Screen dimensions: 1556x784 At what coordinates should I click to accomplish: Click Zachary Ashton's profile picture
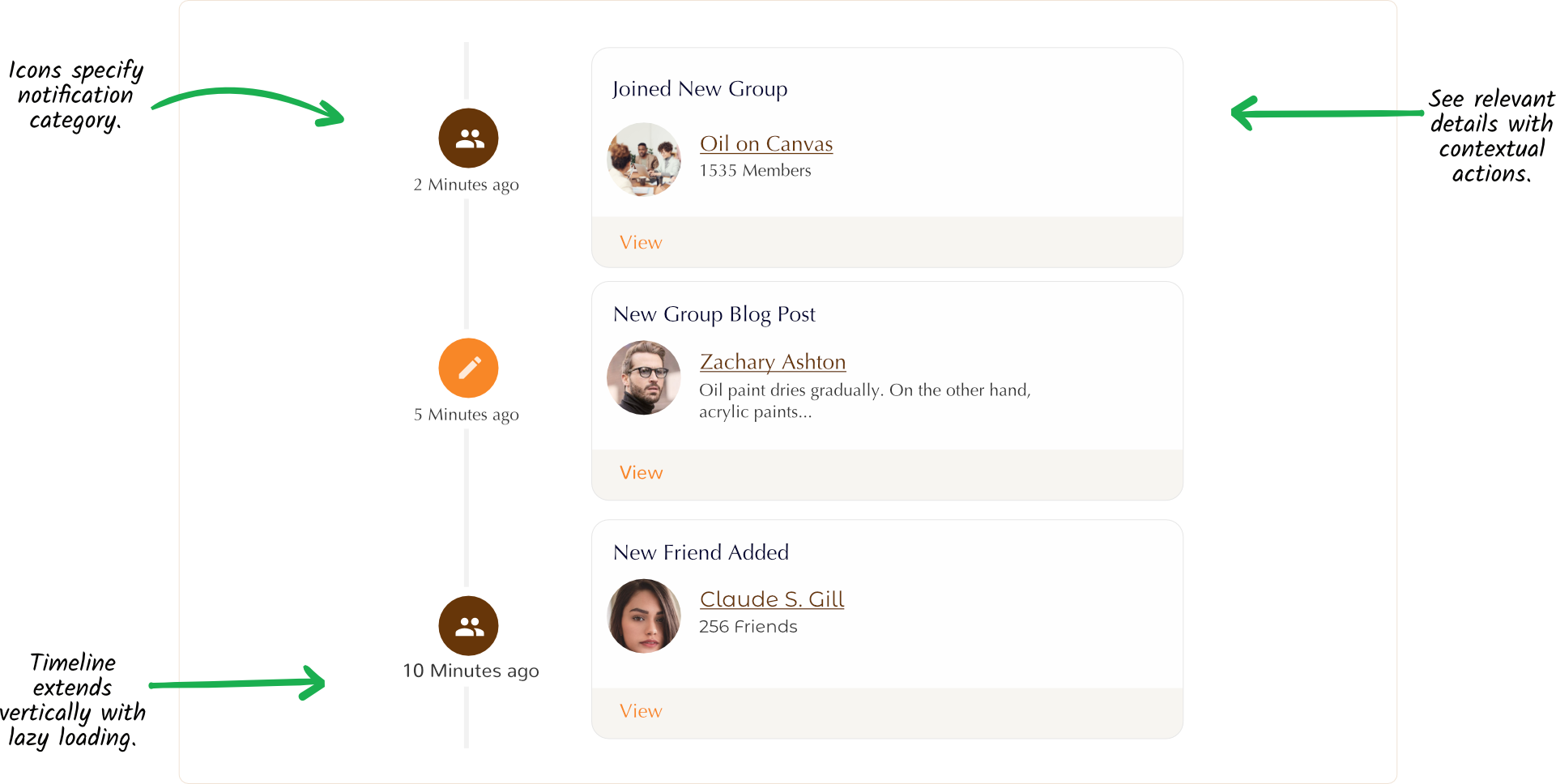644,377
